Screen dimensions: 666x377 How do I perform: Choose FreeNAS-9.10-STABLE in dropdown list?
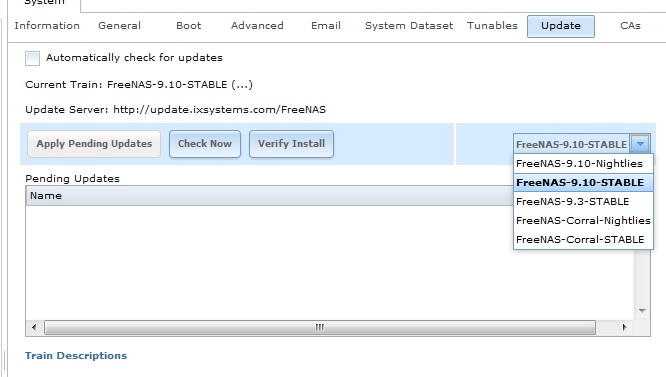(x=583, y=183)
